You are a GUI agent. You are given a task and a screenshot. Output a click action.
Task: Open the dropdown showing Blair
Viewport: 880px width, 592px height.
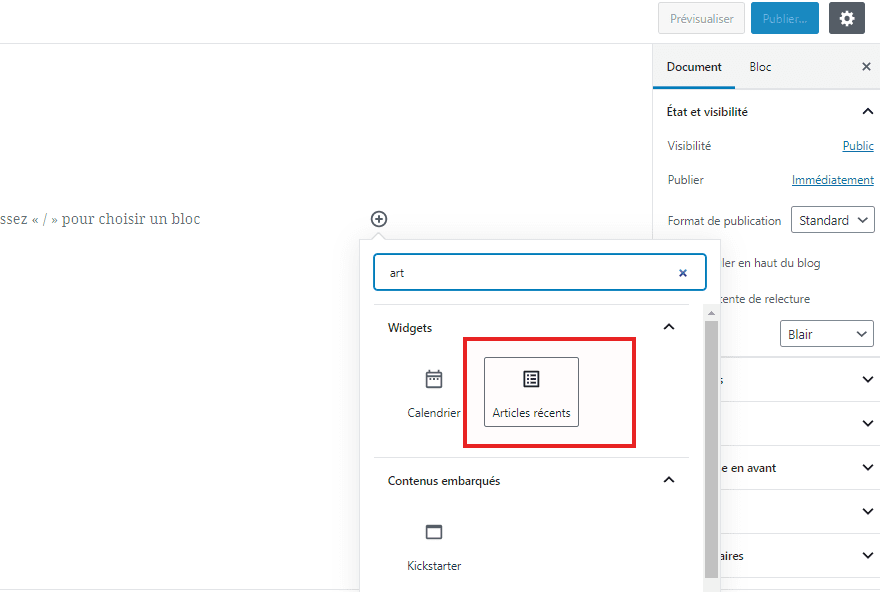coord(826,334)
